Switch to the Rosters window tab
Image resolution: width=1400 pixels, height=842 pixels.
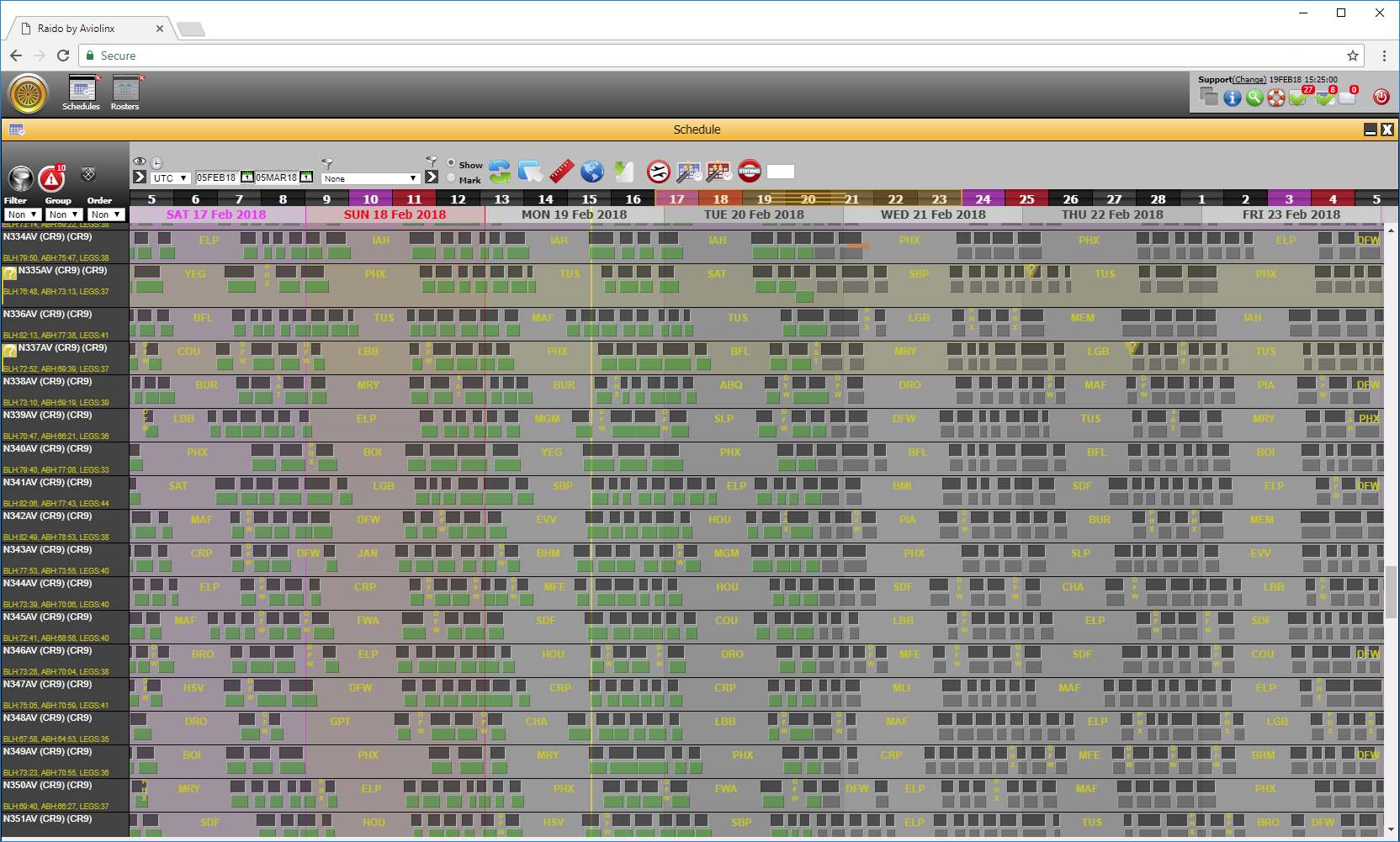pyautogui.click(x=125, y=93)
